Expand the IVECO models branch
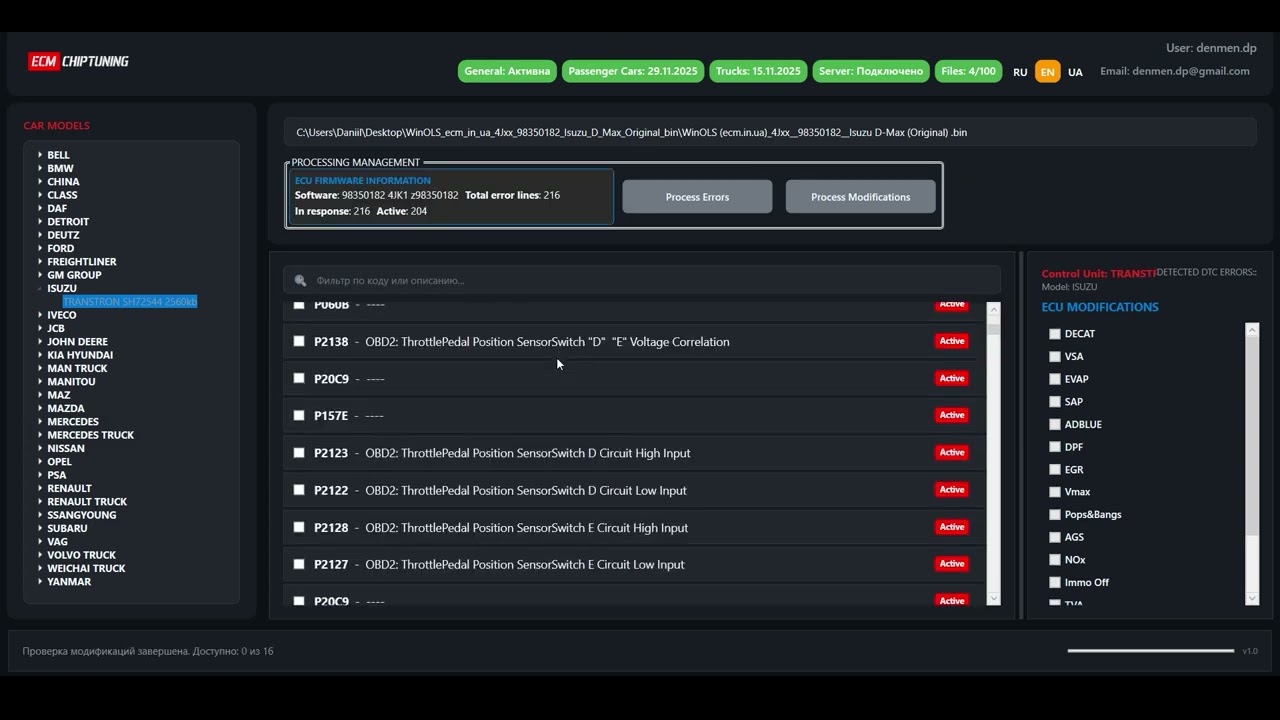The width and height of the screenshot is (1280, 720). [x=40, y=315]
